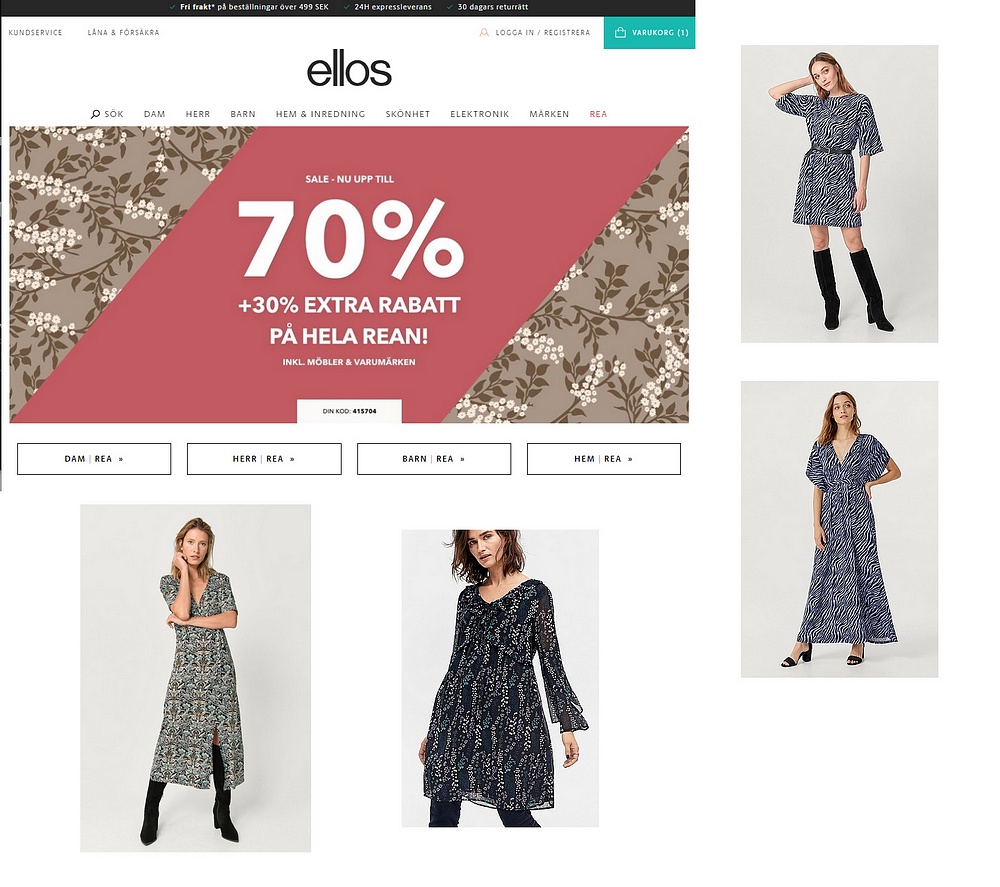Click the search magnifier icon beside SÖK
This screenshot has width=1000, height=887.
[95, 114]
